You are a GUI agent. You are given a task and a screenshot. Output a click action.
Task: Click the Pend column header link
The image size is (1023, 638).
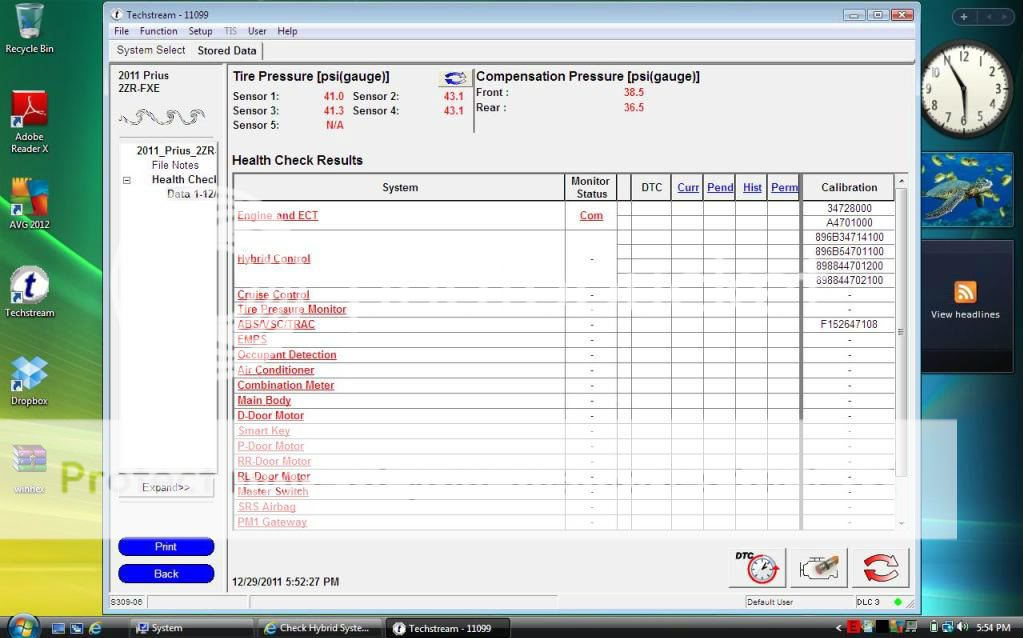pyautogui.click(x=720, y=187)
